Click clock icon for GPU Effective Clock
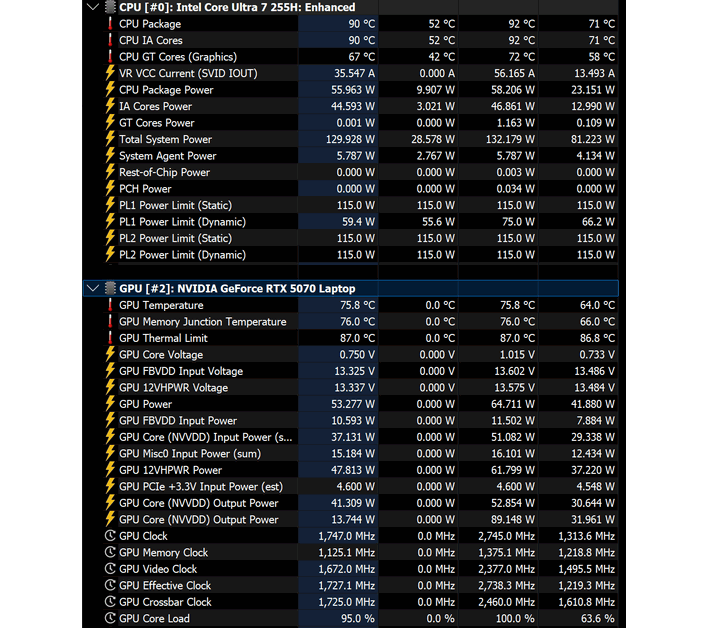This screenshot has width=708, height=628. (x=110, y=585)
